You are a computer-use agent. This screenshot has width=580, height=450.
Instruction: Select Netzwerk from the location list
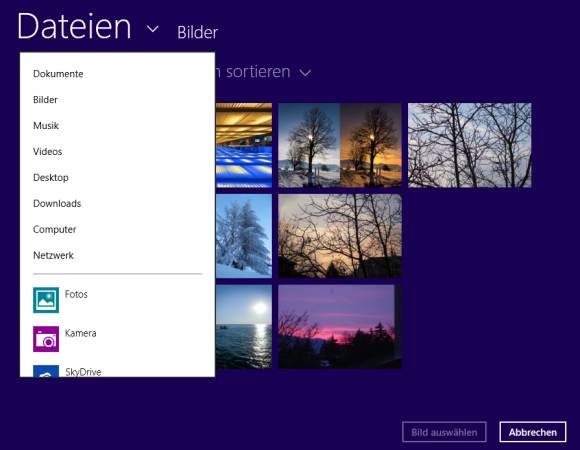click(x=53, y=255)
